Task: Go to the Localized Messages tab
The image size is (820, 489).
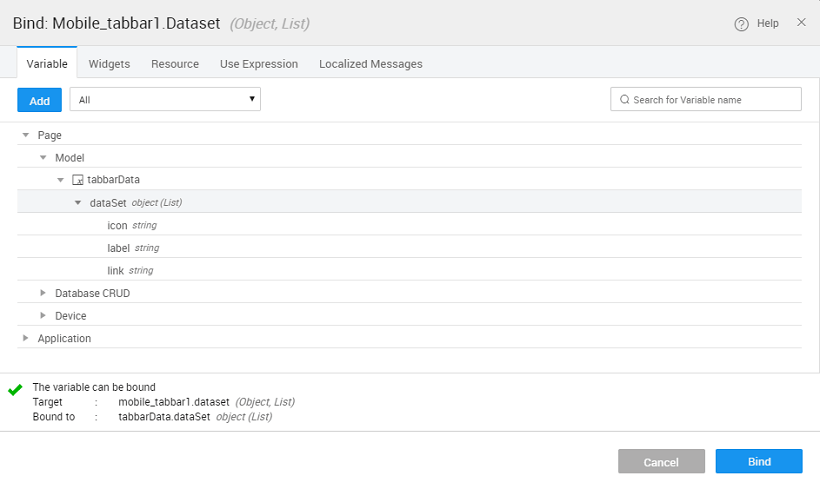Action: point(370,64)
